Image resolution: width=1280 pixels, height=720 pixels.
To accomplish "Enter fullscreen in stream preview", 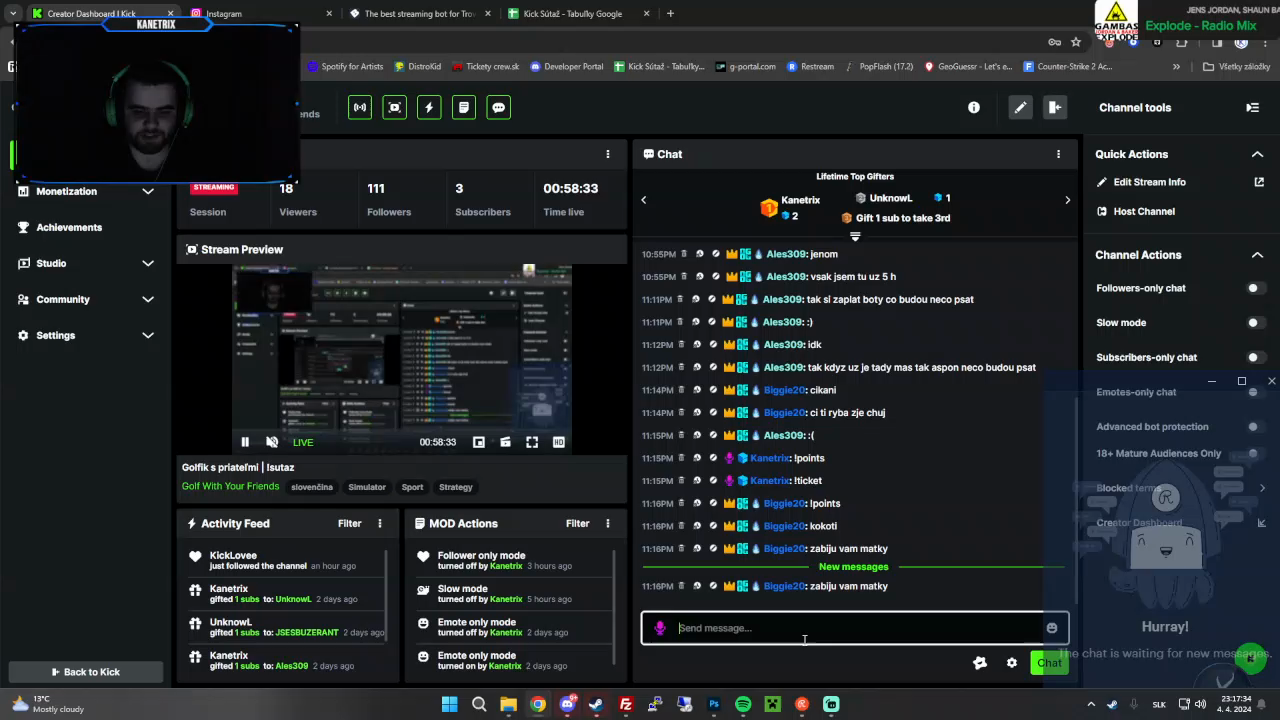I will [532, 442].
